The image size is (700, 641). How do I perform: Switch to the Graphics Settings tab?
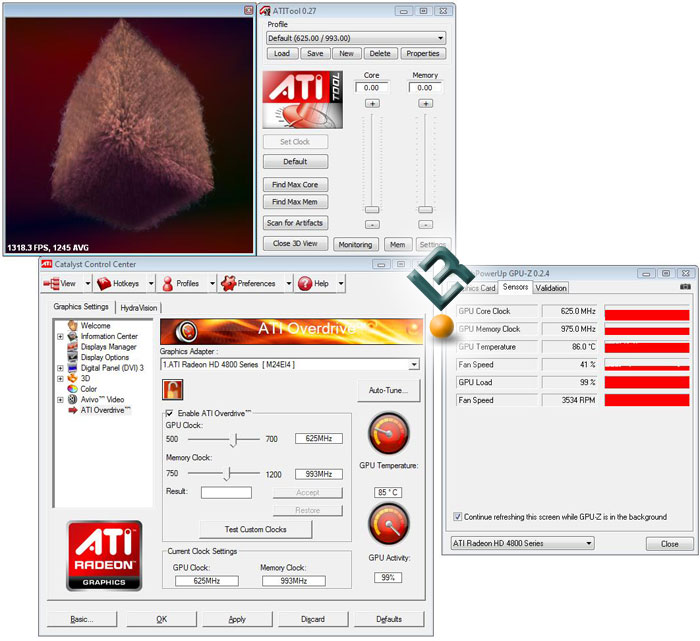point(81,307)
